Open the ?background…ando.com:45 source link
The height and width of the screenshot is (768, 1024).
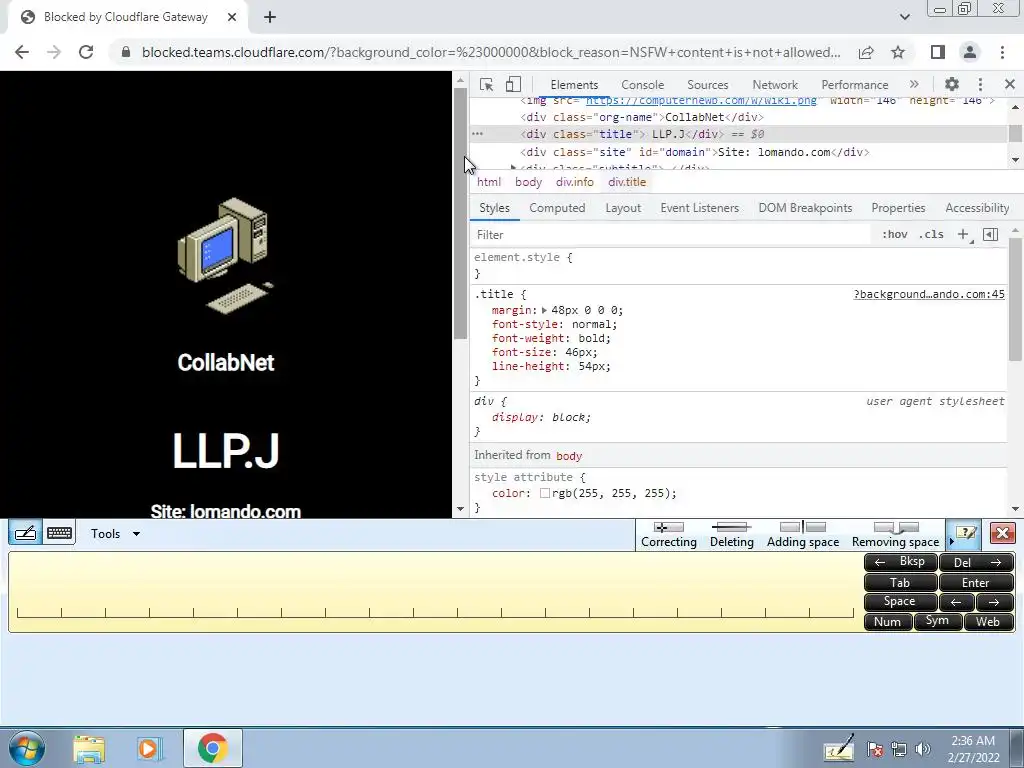click(929, 295)
